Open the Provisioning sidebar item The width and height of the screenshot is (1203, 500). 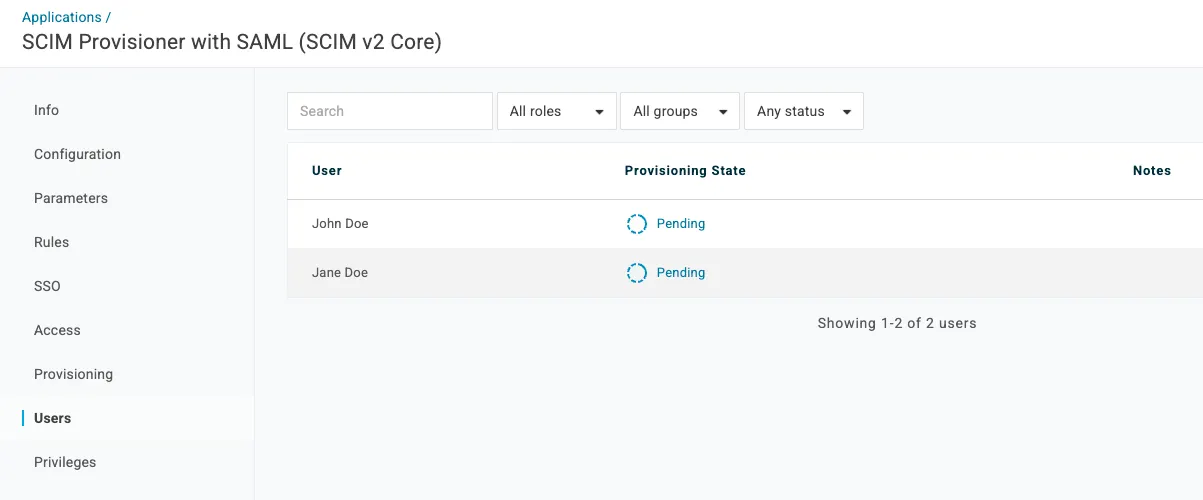click(73, 374)
